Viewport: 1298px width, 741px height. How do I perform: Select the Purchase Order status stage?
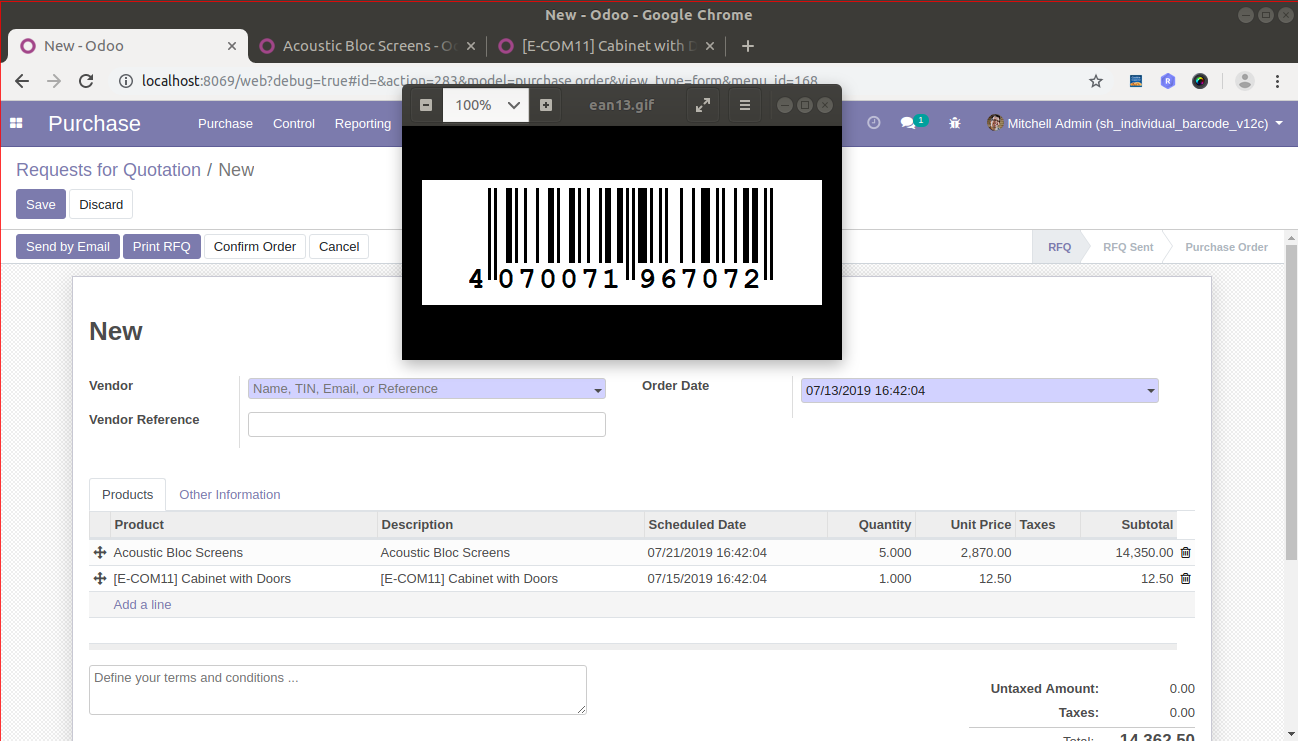(x=1226, y=247)
